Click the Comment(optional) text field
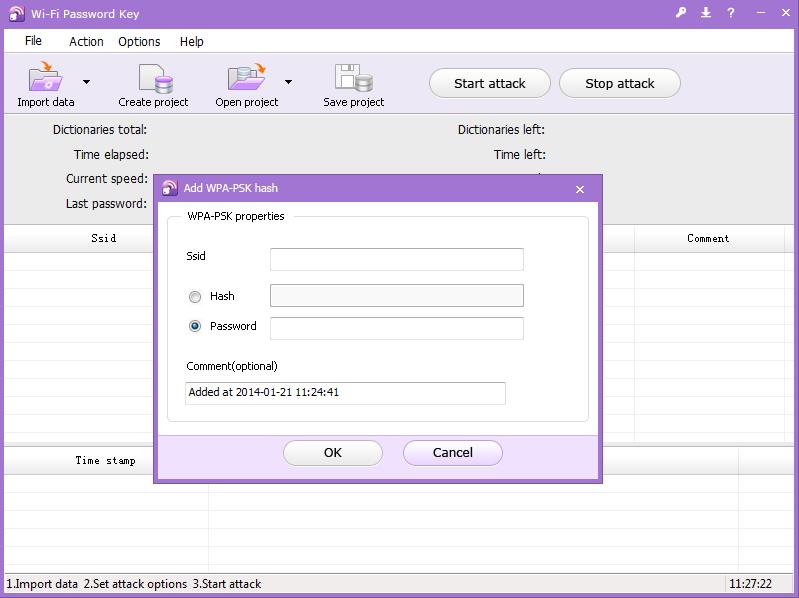 click(x=345, y=393)
